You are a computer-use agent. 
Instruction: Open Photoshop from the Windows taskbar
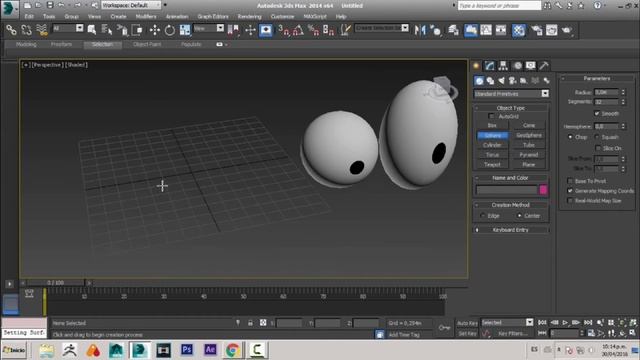[187, 350]
